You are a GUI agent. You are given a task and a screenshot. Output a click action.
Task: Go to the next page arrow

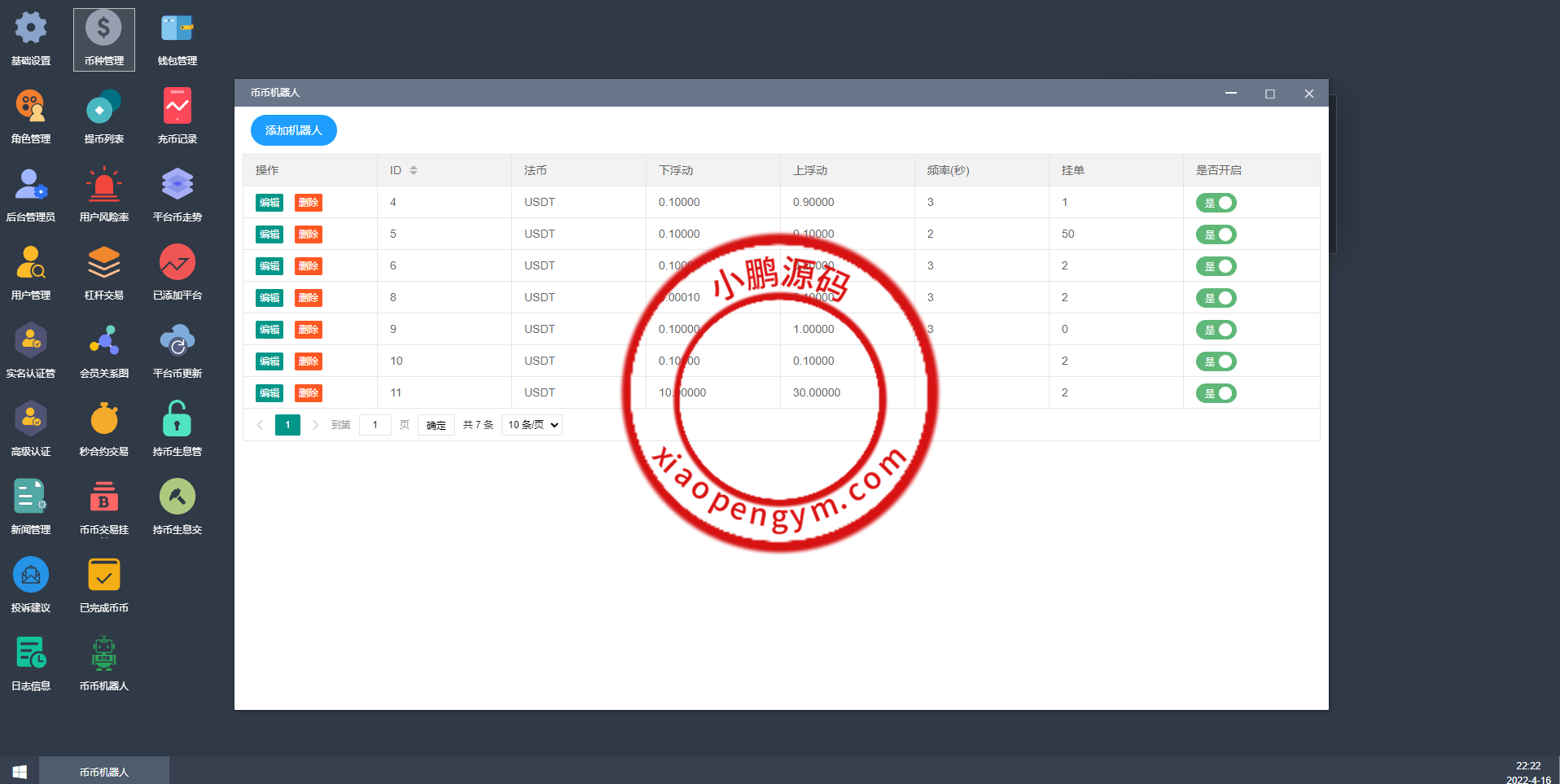pos(316,425)
